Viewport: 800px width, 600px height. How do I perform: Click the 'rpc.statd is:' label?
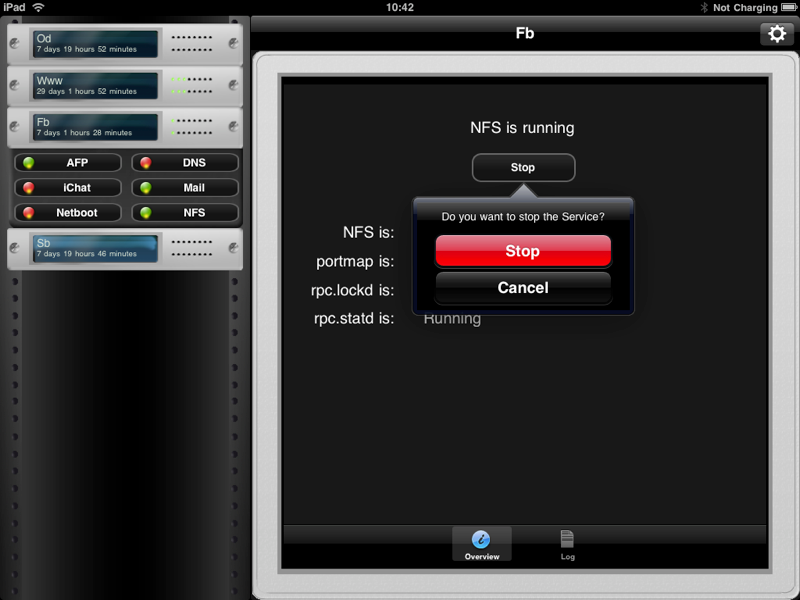pos(354,318)
